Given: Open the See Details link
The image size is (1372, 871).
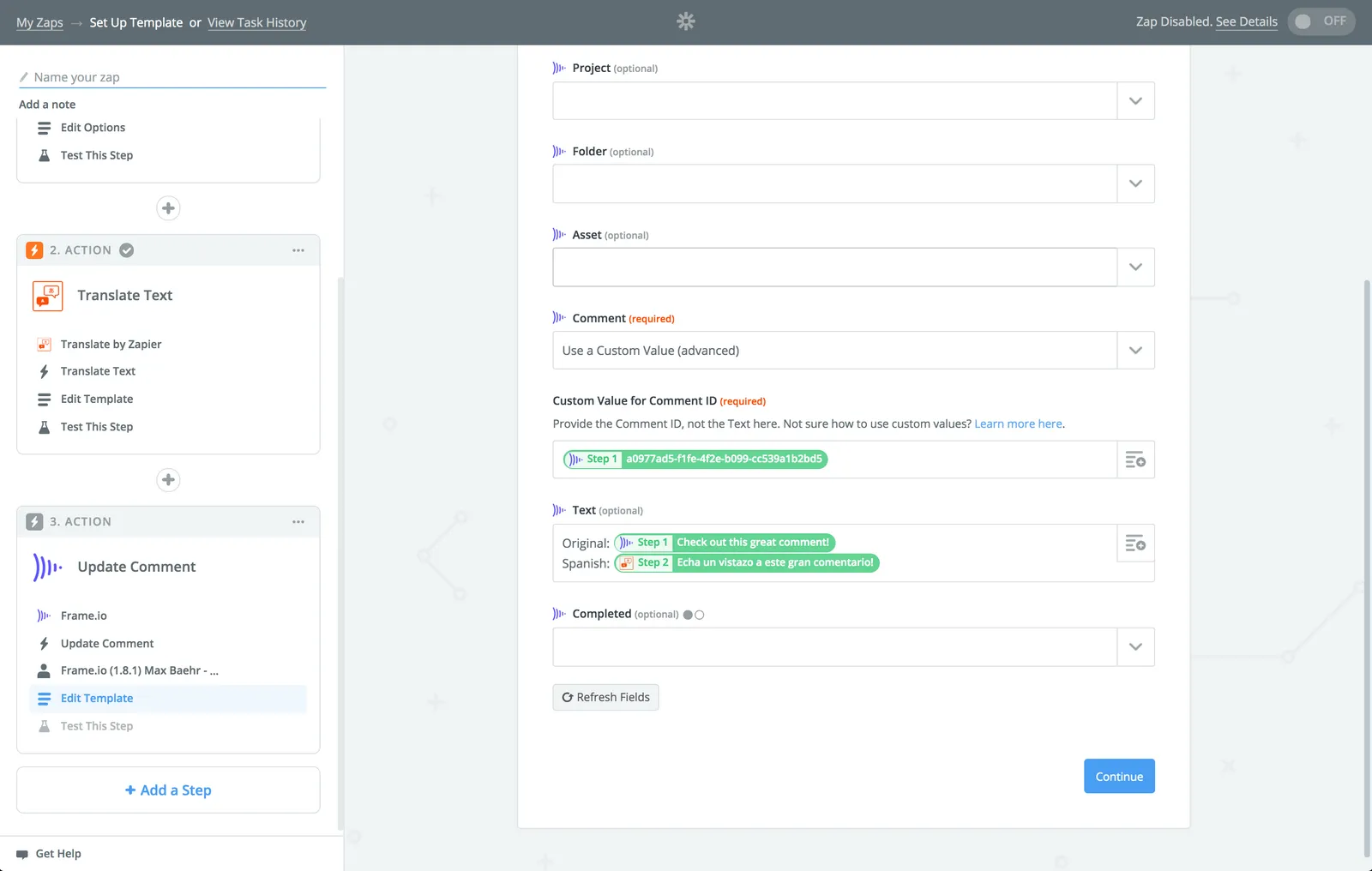Looking at the screenshot, I should [1246, 21].
